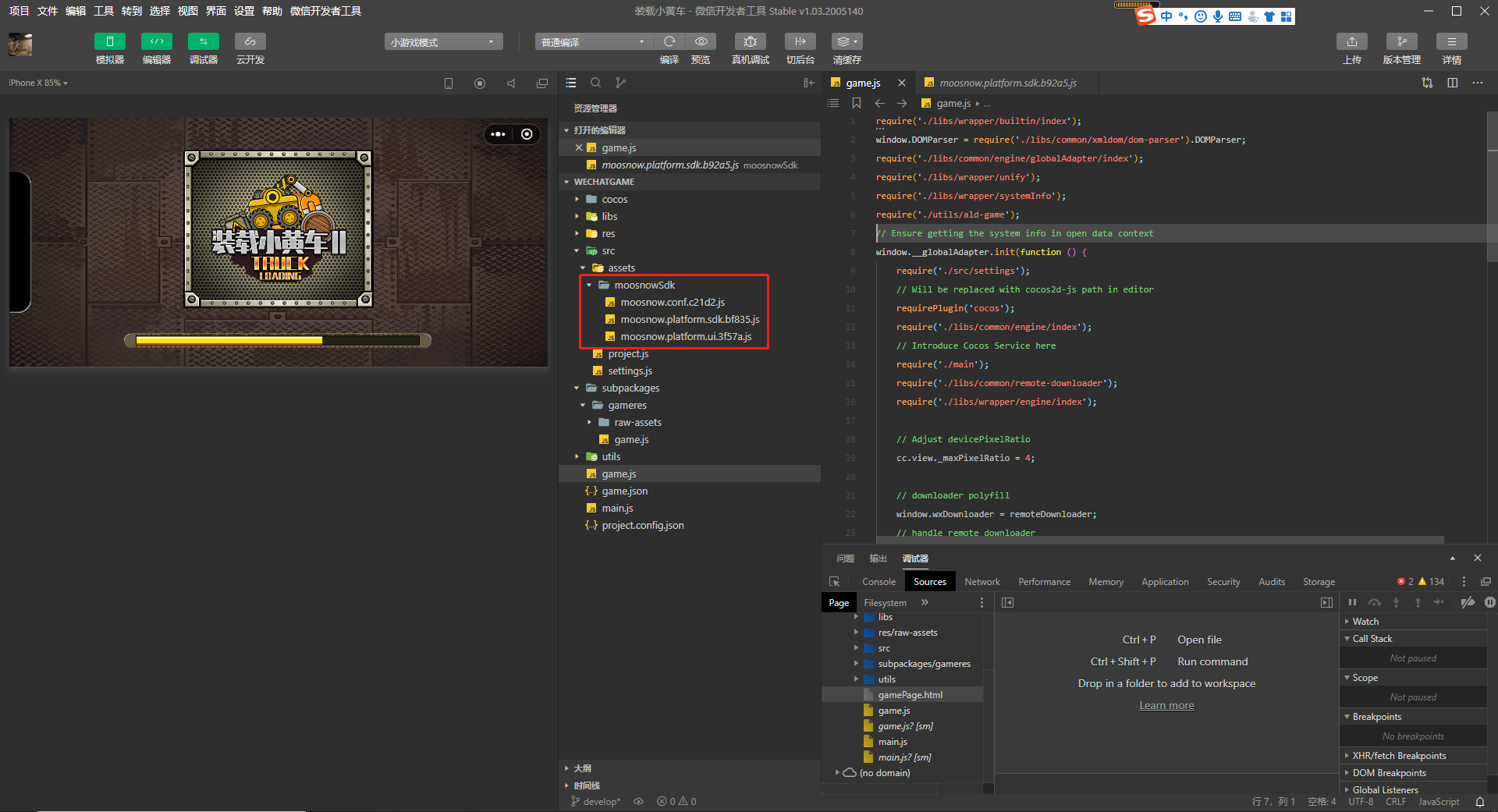Collapse the explorer sidebar panel
The width and height of the screenshot is (1498, 812).
click(809, 83)
